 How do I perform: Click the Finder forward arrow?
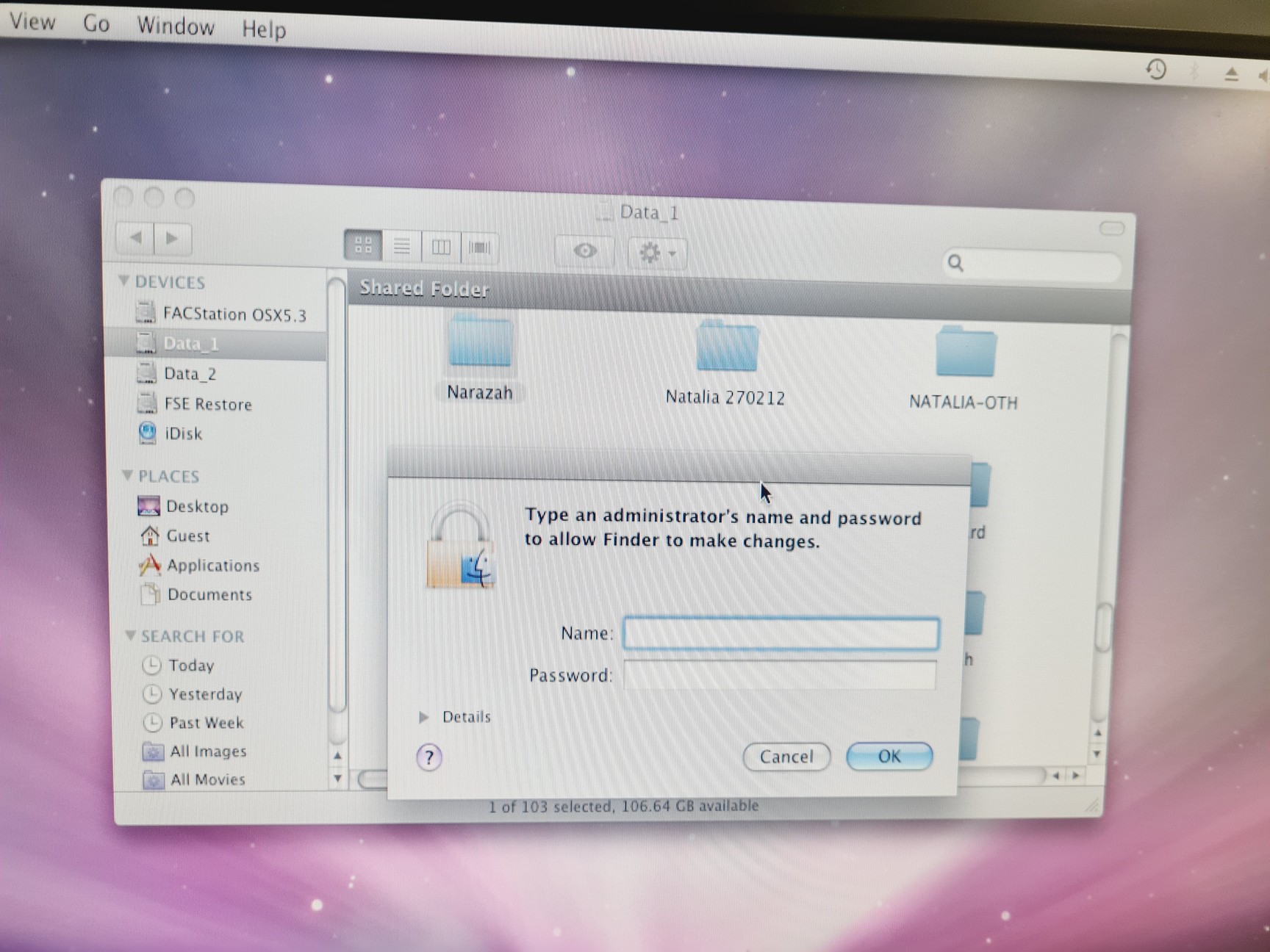point(172,238)
